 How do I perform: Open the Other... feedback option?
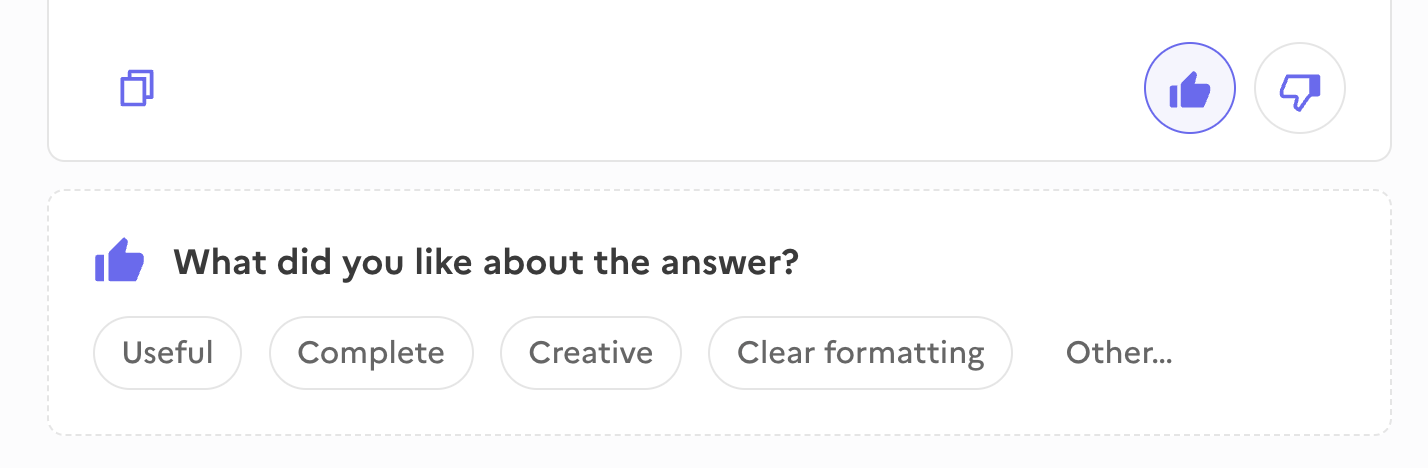pyautogui.click(x=1119, y=353)
